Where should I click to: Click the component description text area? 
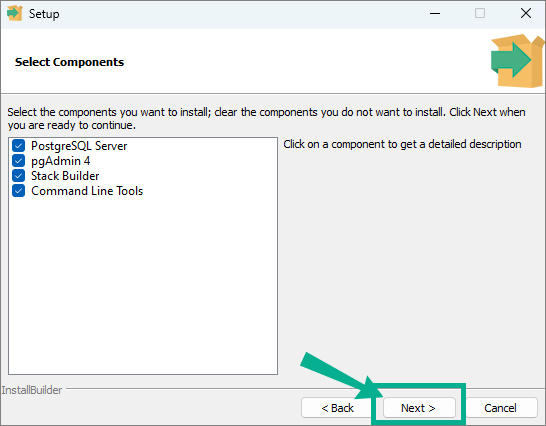pos(402,144)
